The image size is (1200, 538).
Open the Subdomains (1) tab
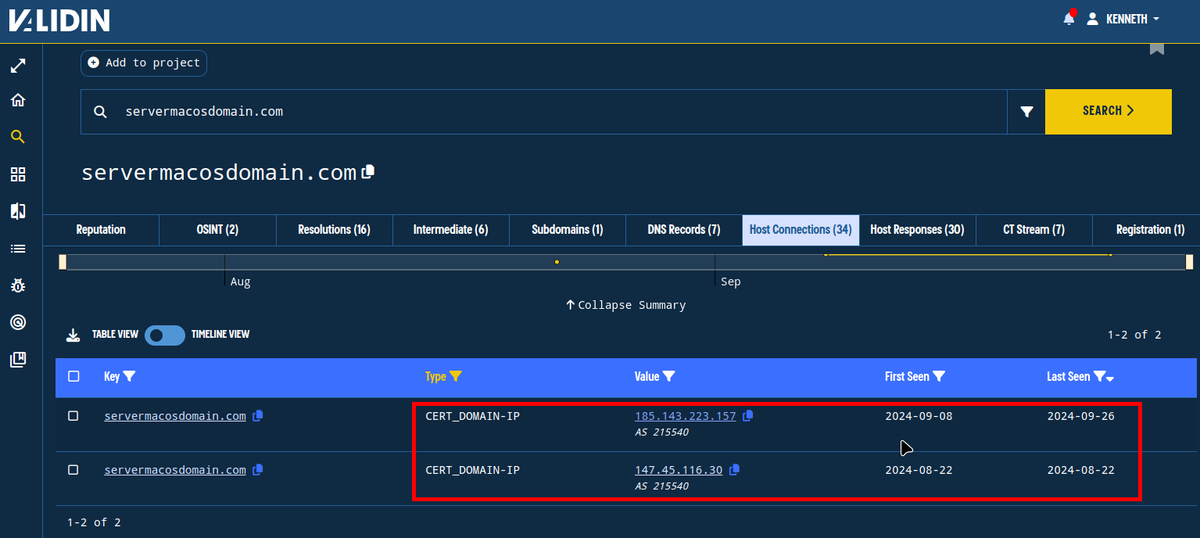coord(567,229)
